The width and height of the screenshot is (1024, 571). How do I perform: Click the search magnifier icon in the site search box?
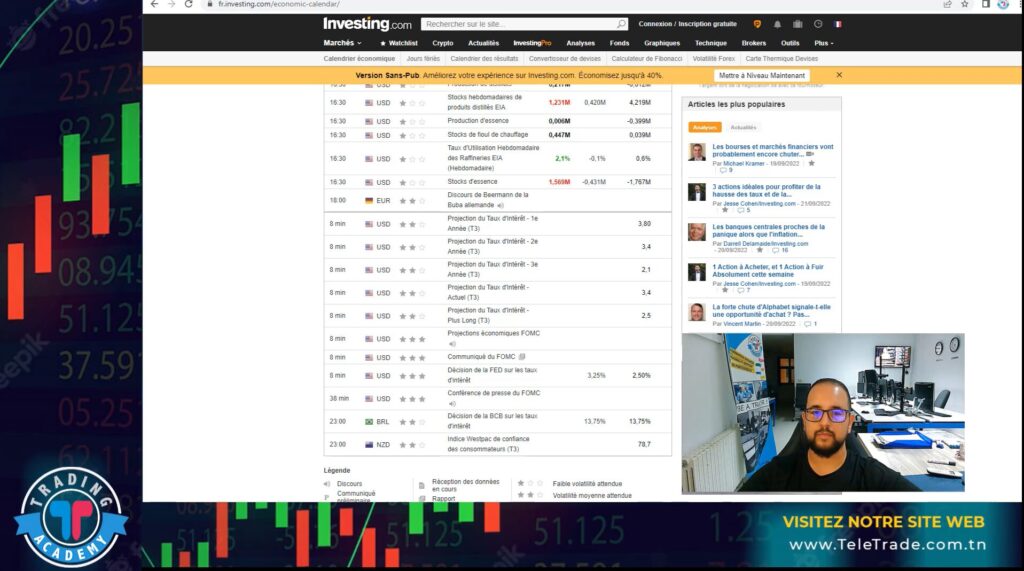pyautogui.click(x=621, y=24)
